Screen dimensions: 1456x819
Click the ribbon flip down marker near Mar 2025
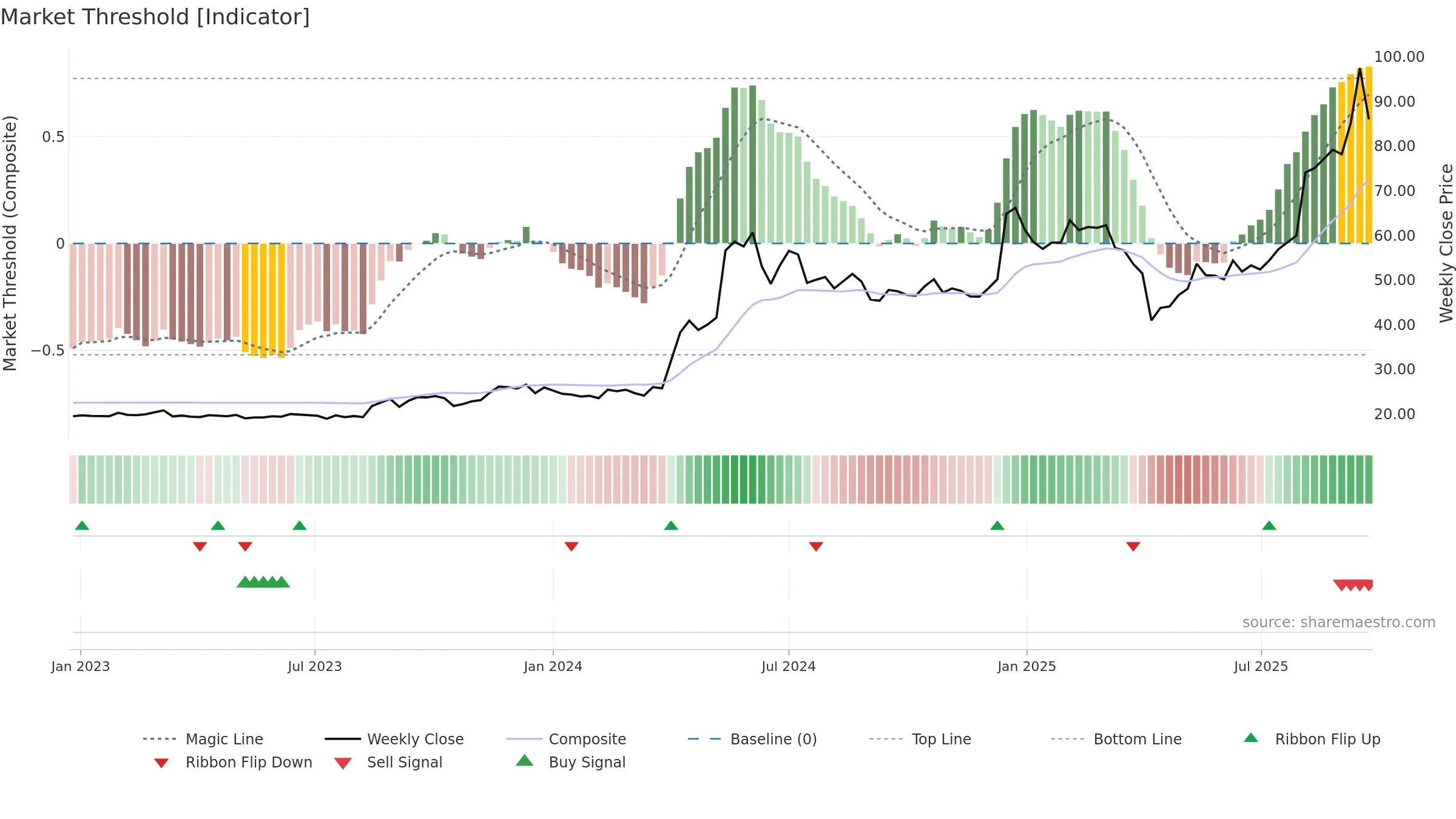[1133, 547]
